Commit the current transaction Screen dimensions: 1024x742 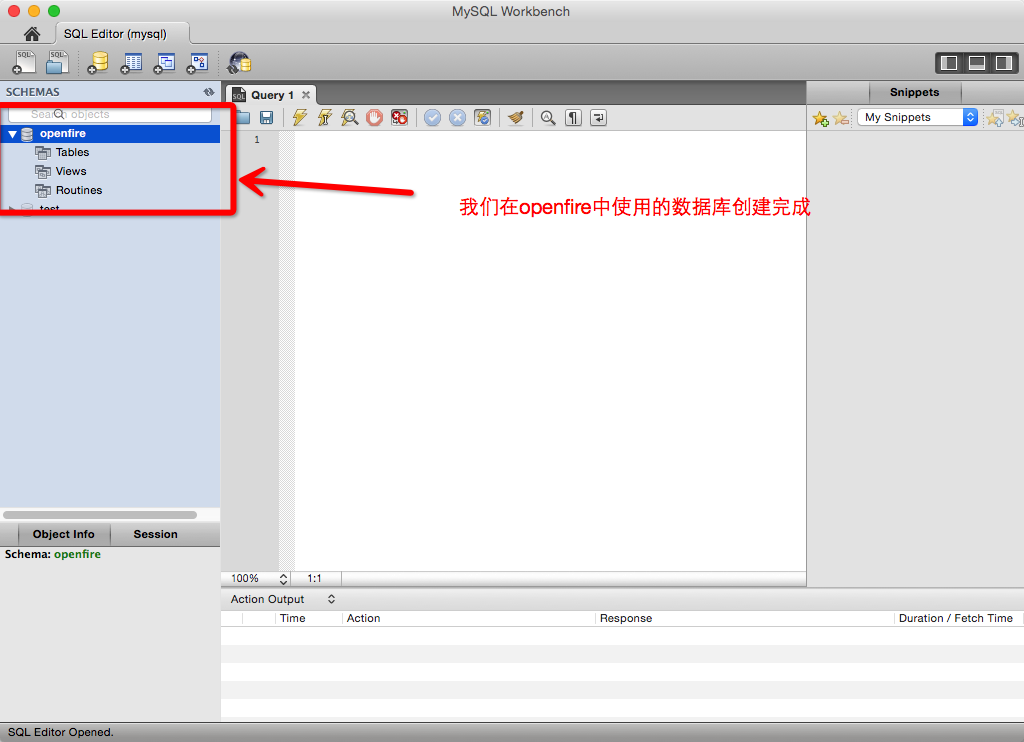click(x=432, y=118)
